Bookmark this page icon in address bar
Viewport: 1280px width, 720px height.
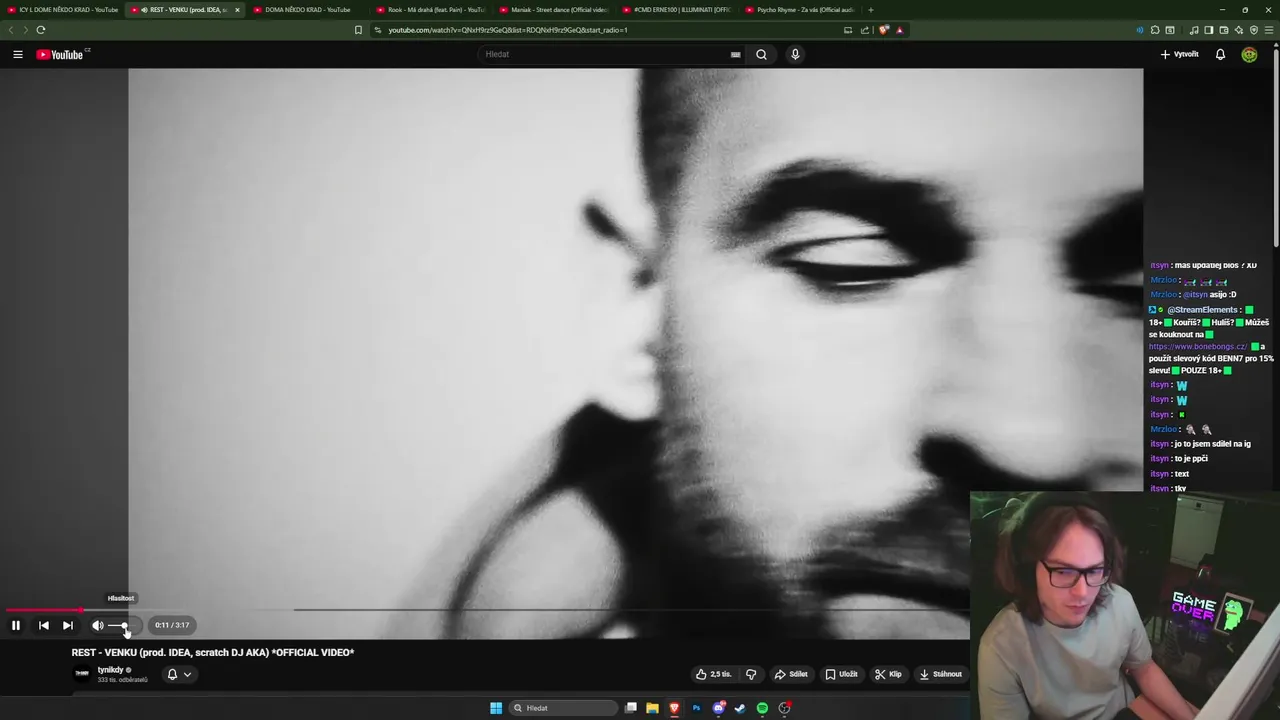pyautogui.click(x=358, y=30)
